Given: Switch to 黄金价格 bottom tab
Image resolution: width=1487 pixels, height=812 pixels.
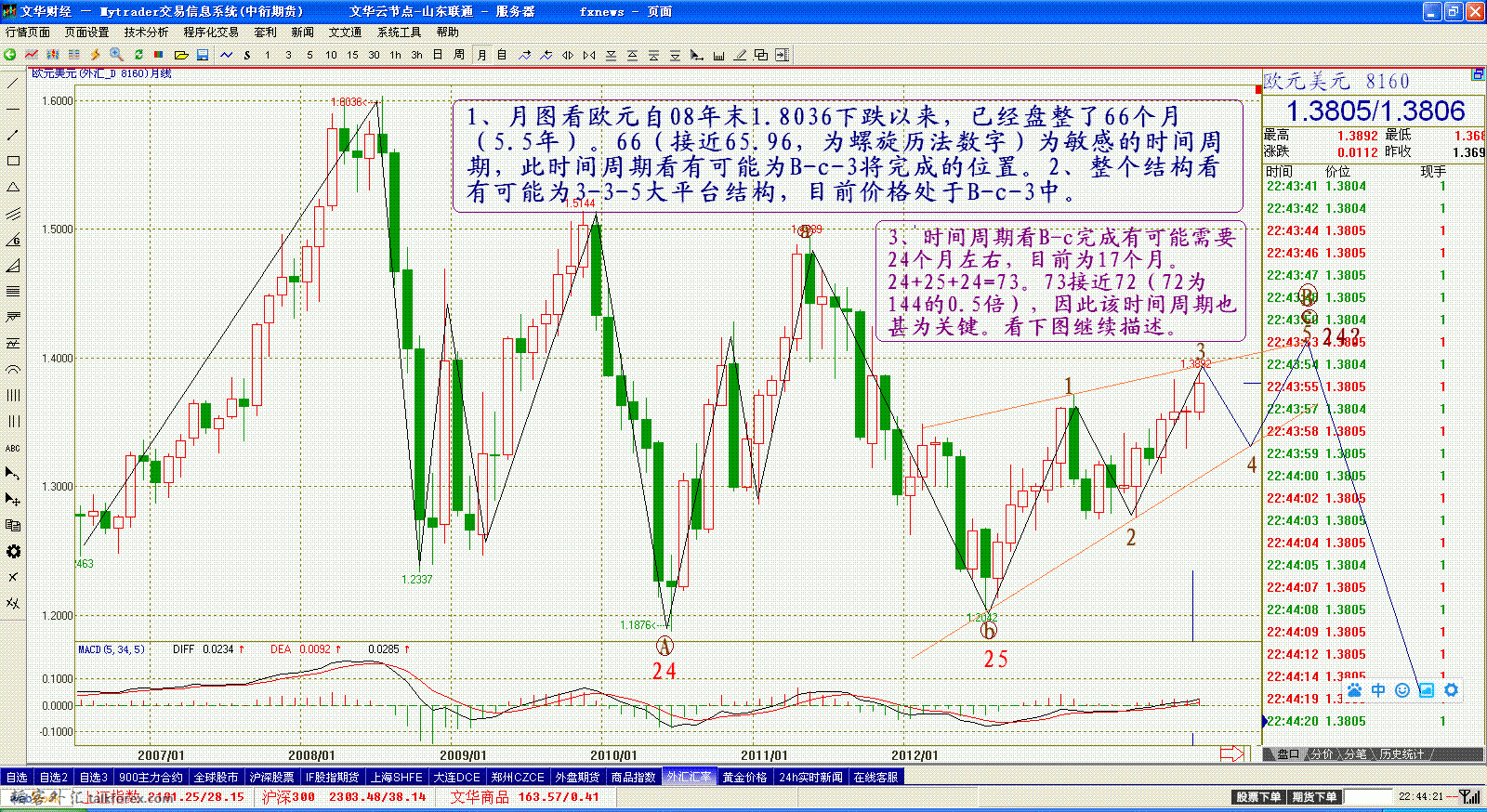Looking at the screenshot, I should coord(745,777).
